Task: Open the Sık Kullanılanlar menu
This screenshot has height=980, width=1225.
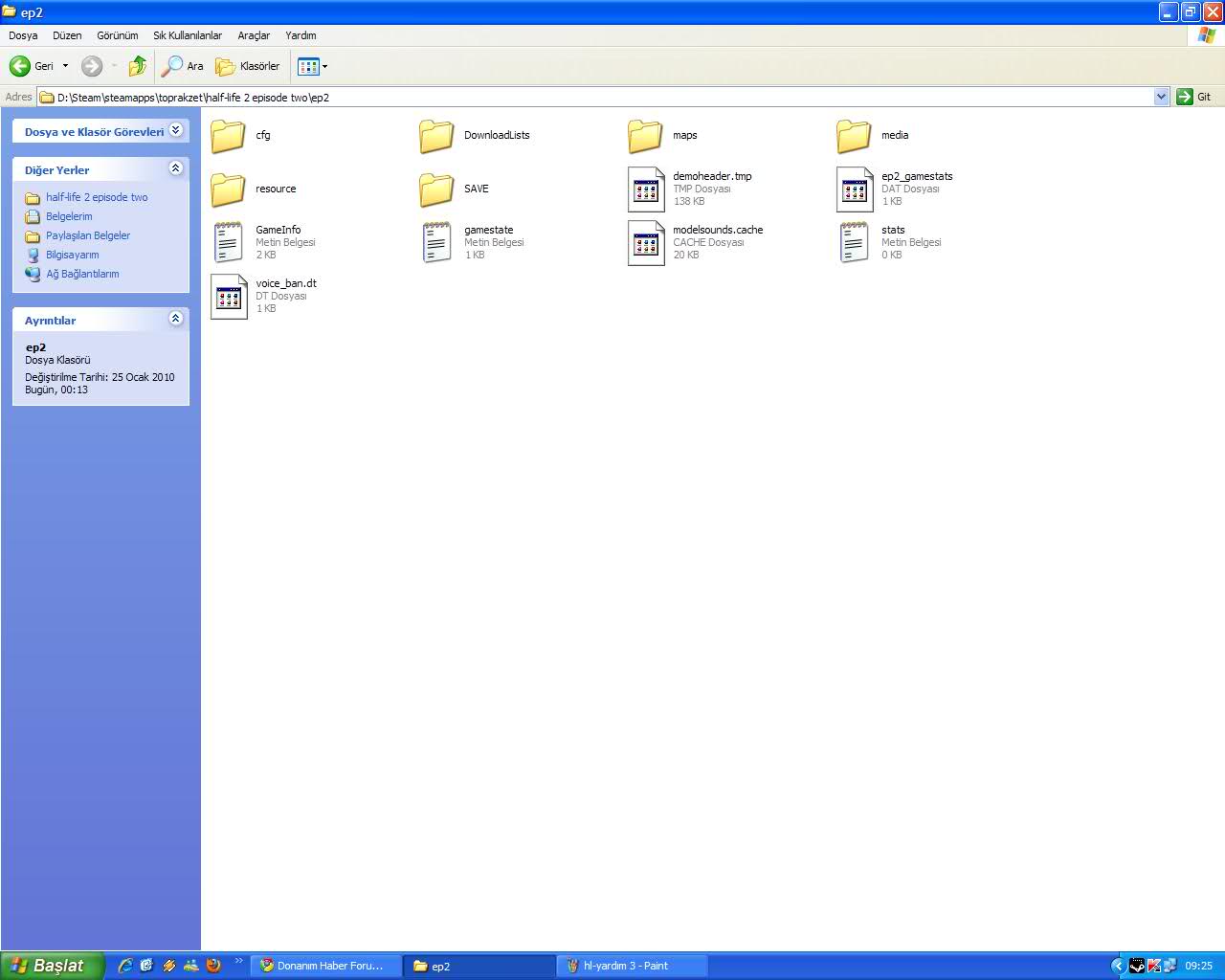Action: point(188,35)
